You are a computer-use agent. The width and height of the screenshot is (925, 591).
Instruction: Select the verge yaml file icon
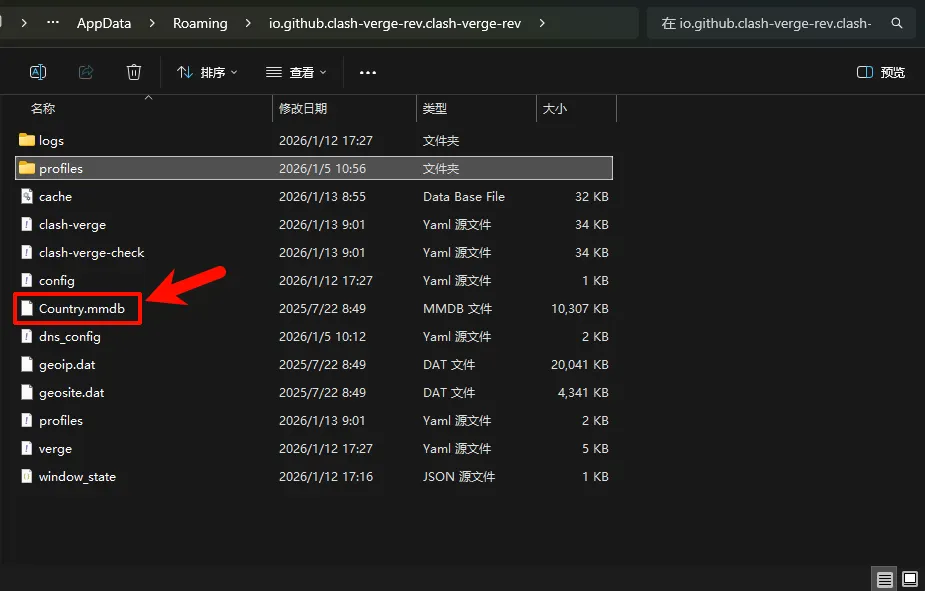pos(27,448)
